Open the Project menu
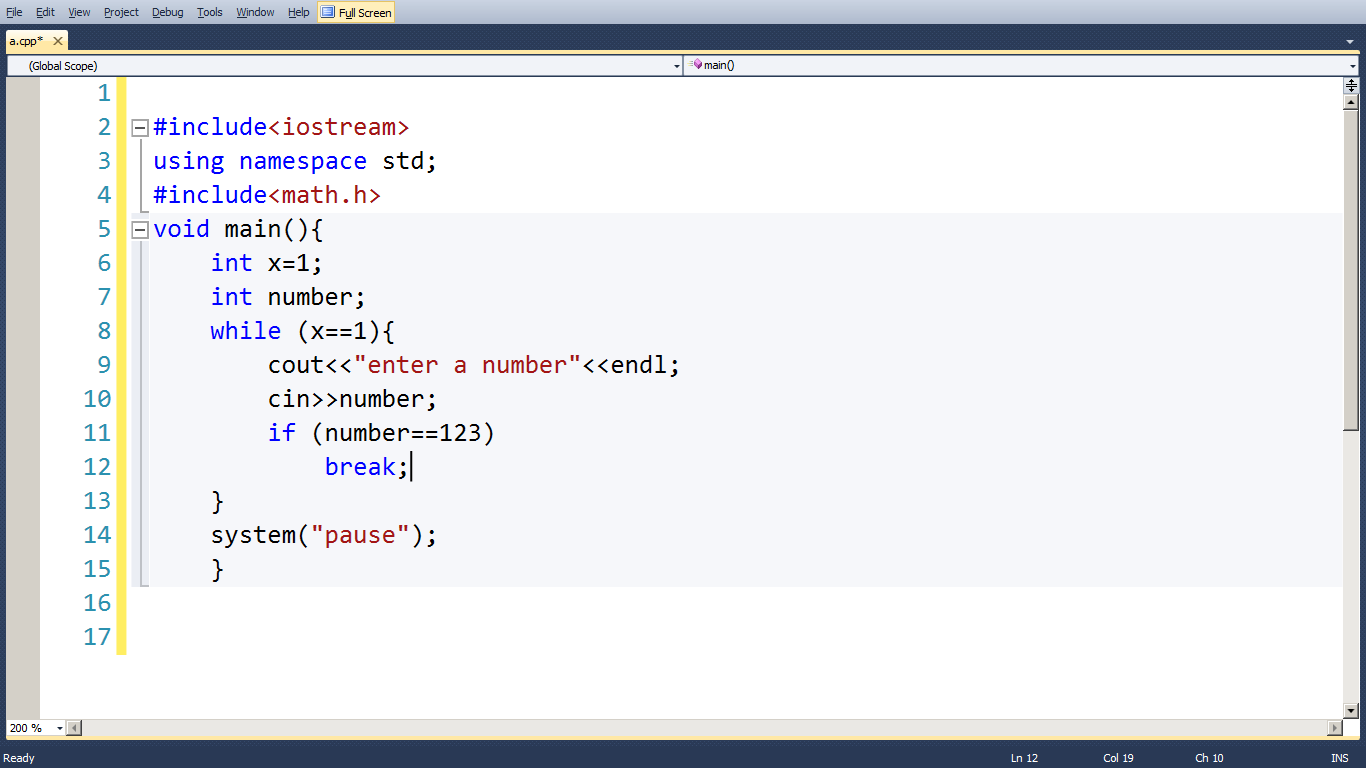1366x768 pixels. 121,12
